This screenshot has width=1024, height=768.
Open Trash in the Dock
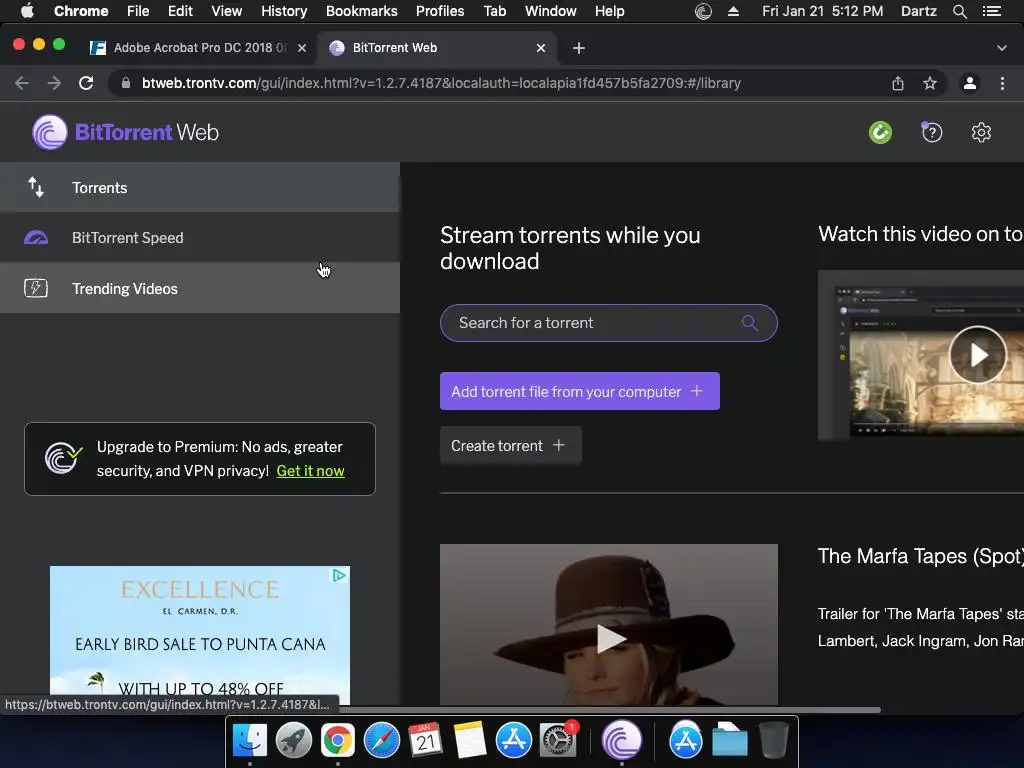(773, 741)
